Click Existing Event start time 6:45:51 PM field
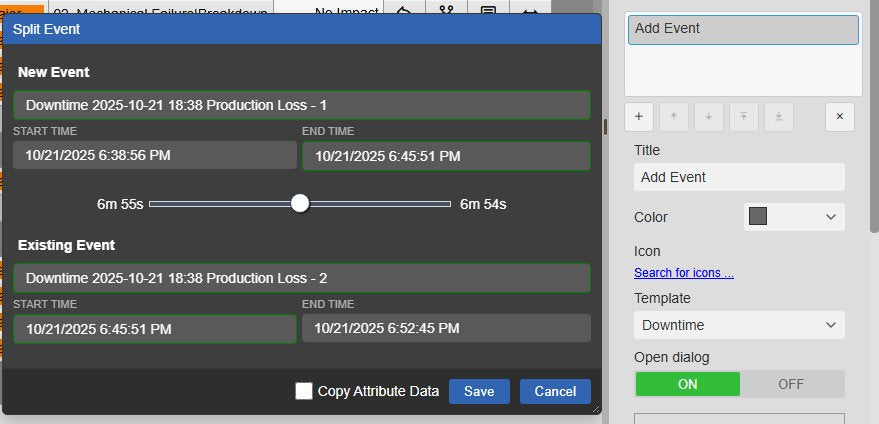Viewport: 879px width, 424px height. click(155, 329)
